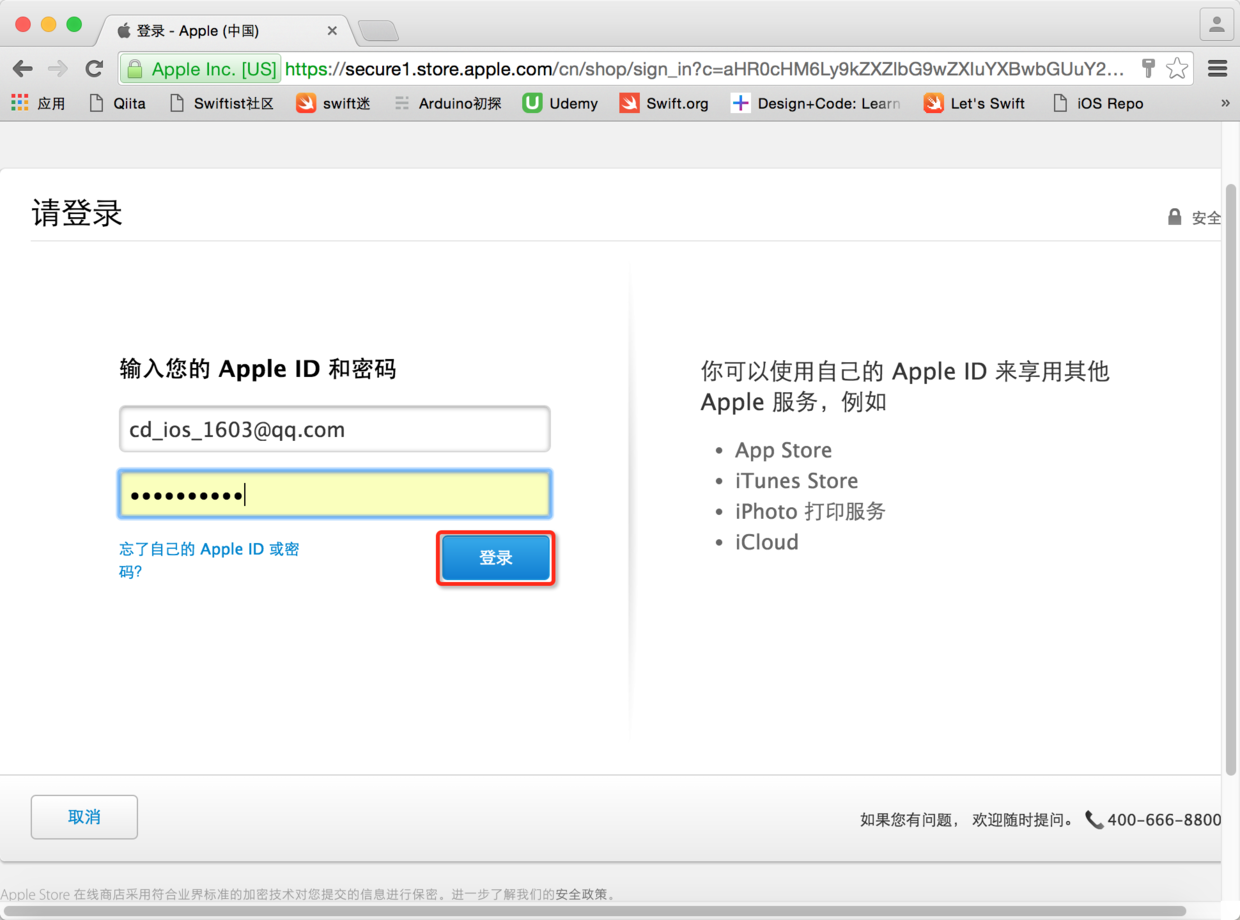Open the 安全政策 security policy link
The width and height of the screenshot is (1240, 920).
580,894
